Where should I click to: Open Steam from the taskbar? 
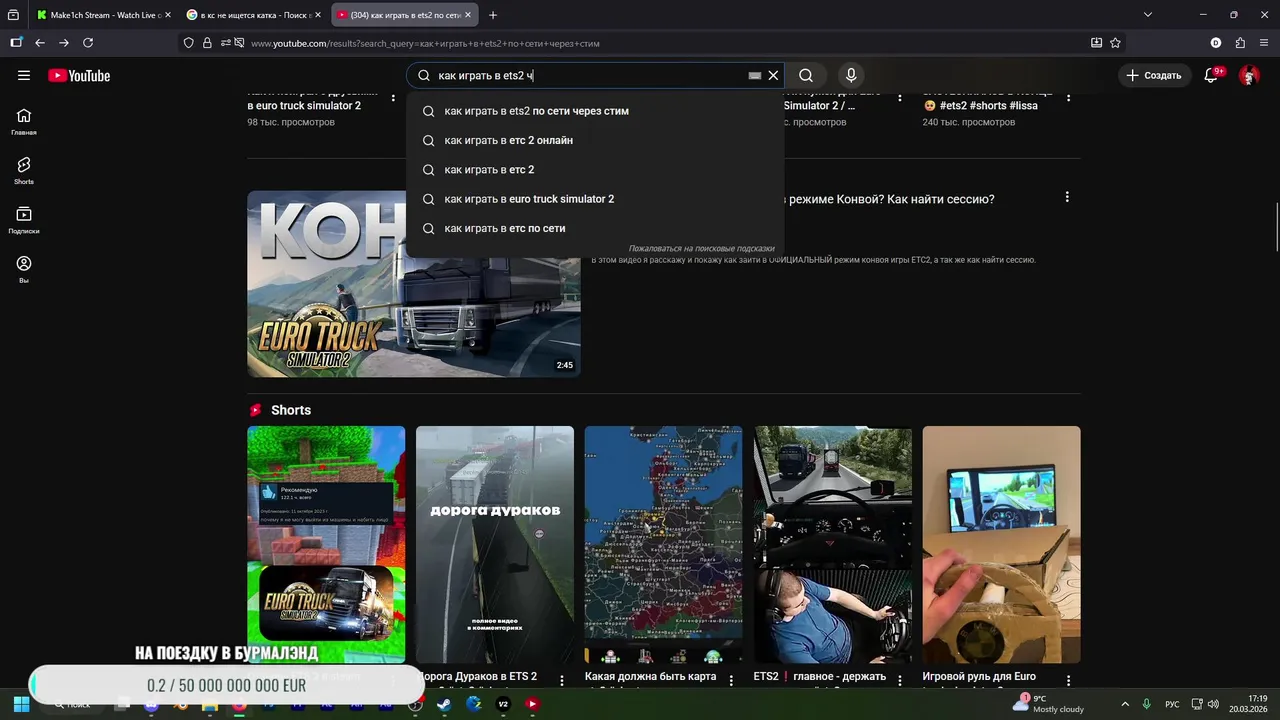(444, 704)
